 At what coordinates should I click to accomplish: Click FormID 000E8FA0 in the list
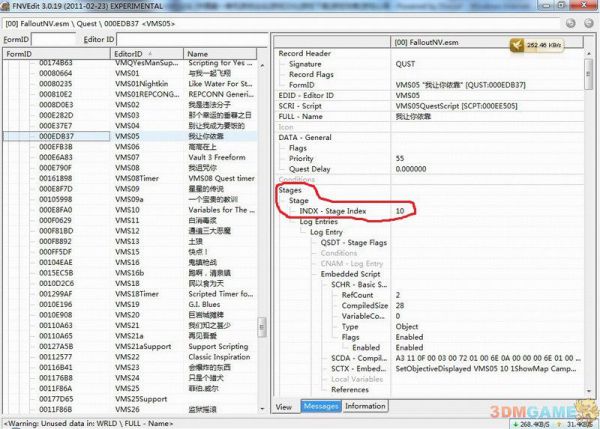pos(55,210)
